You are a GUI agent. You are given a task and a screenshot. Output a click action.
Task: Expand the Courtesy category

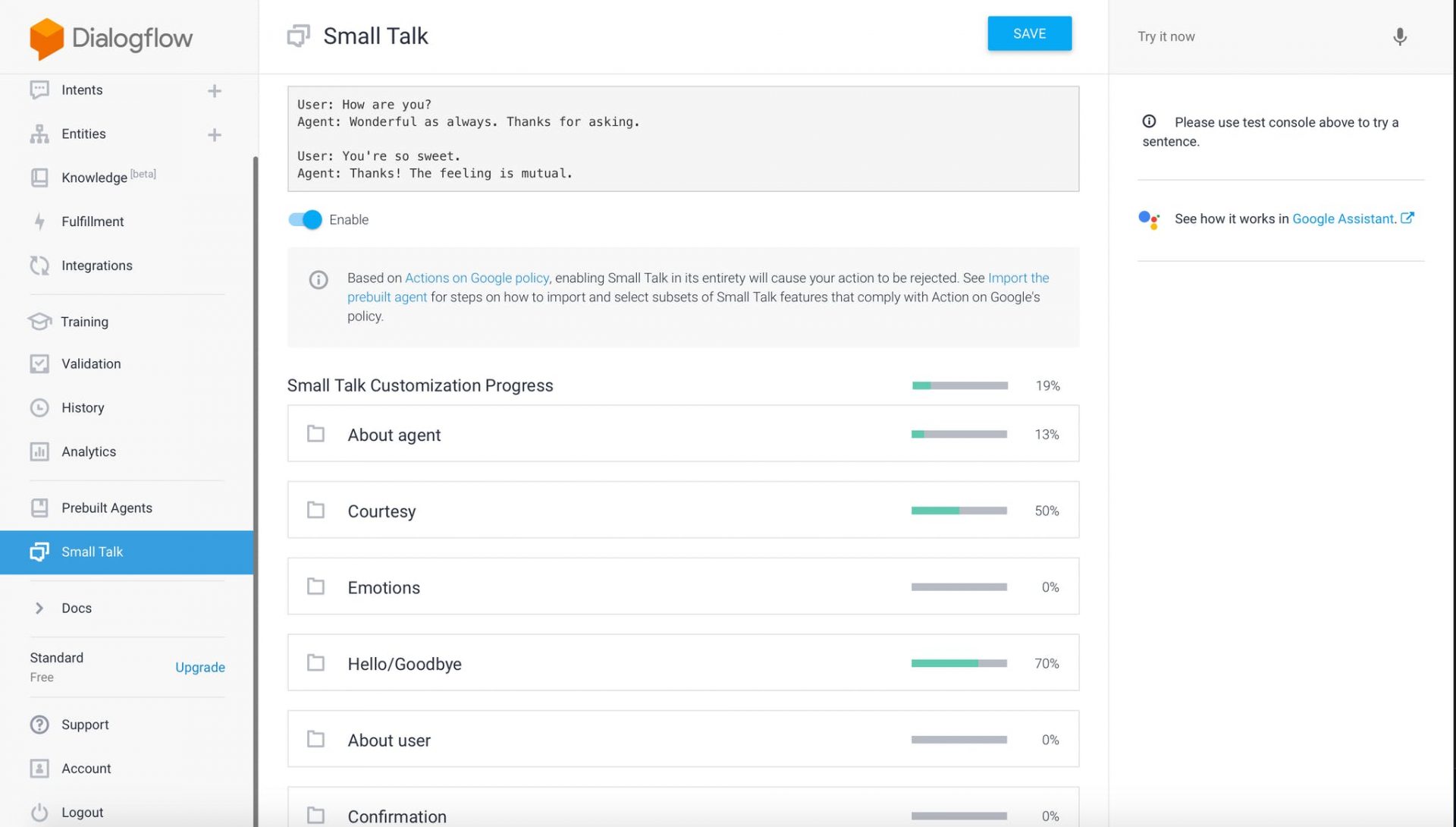[381, 511]
